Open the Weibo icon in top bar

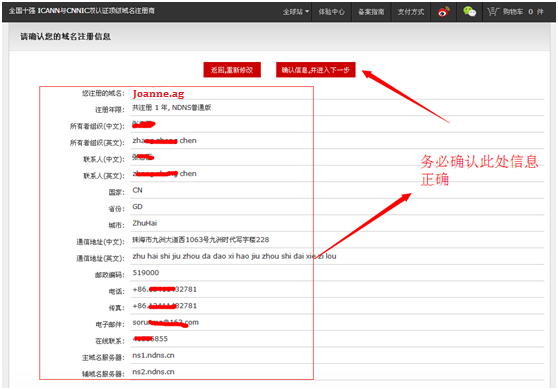[x=443, y=12]
